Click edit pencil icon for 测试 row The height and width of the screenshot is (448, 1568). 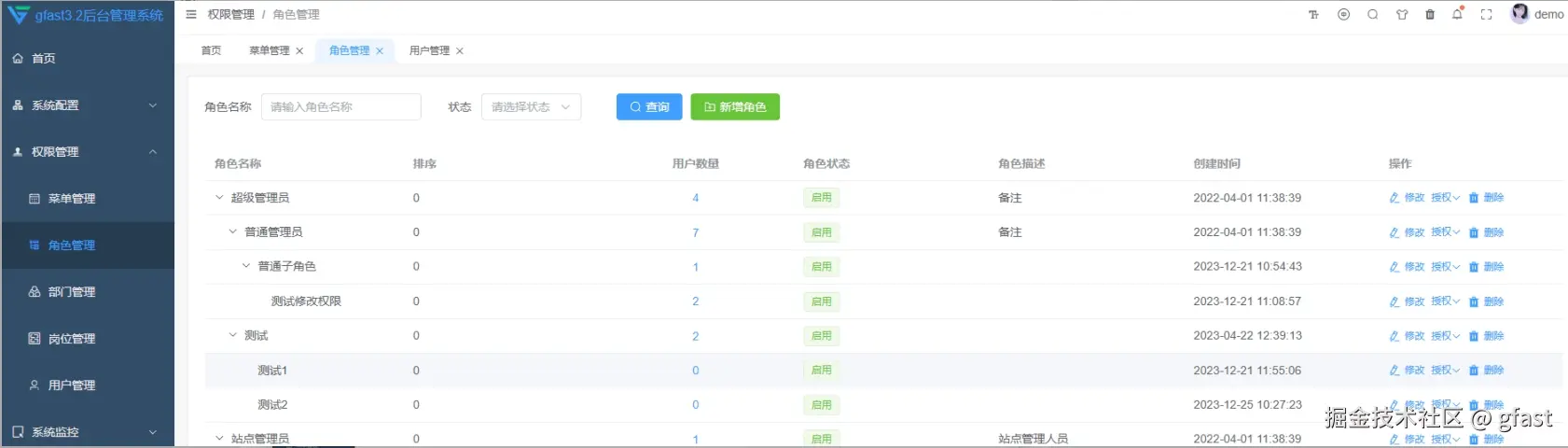click(1395, 336)
